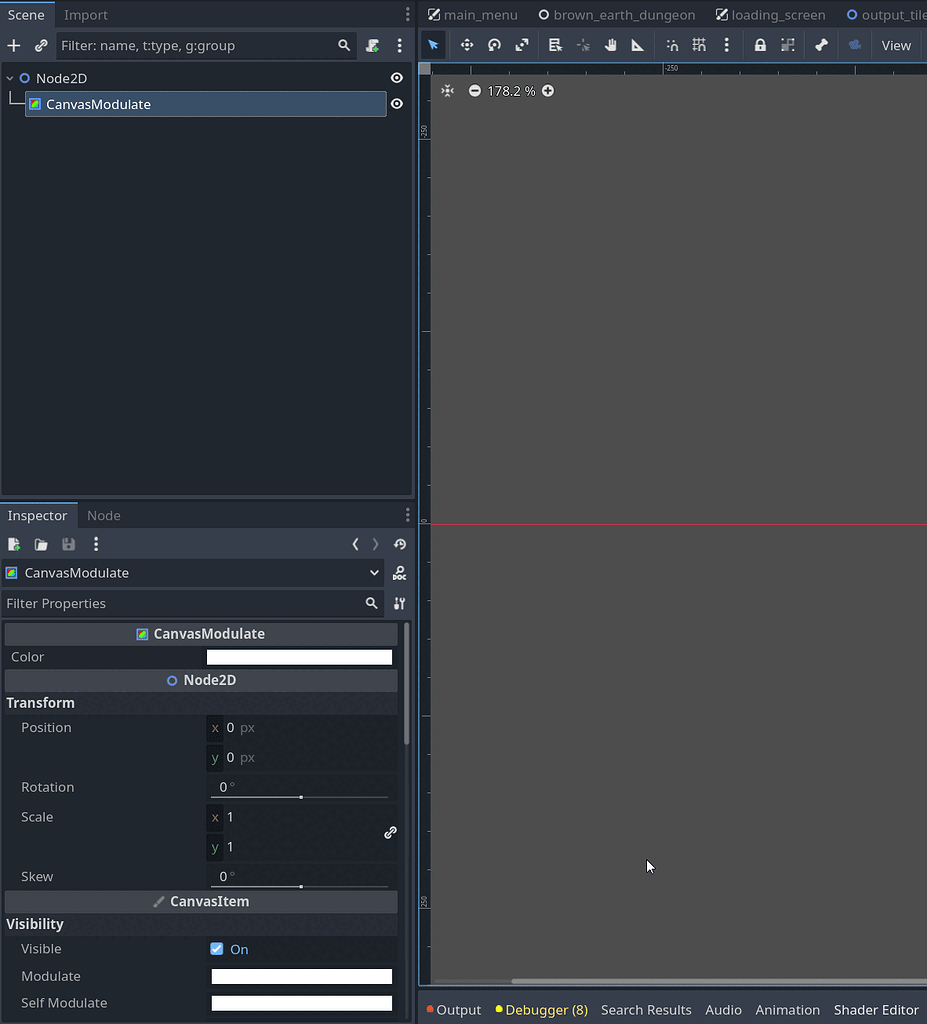Click the Color swatch of CanvasModulate
927x1024 pixels.
tap(299, 656)
